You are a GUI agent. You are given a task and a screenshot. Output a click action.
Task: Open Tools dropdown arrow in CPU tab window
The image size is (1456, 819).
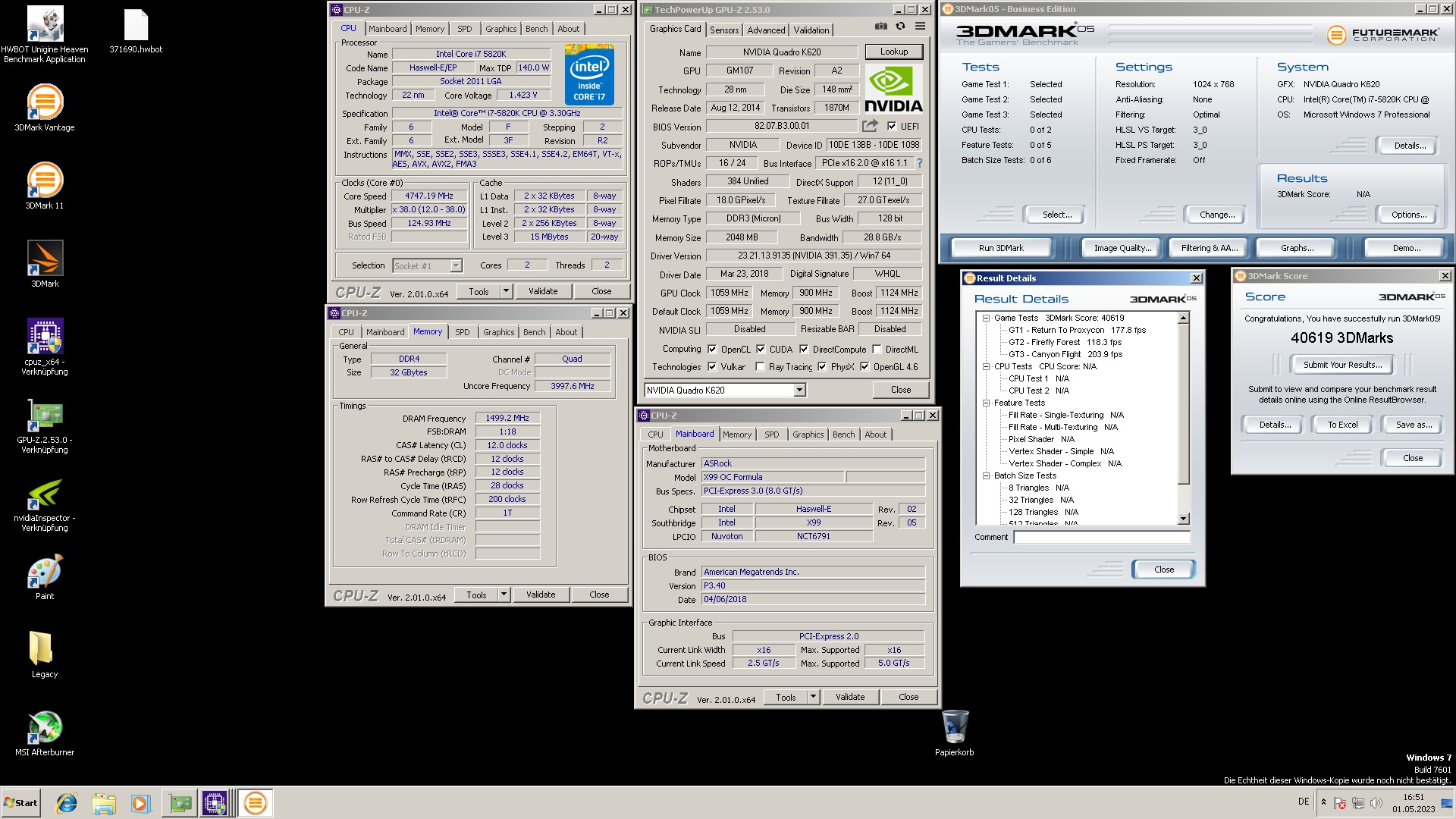point(507,291)
